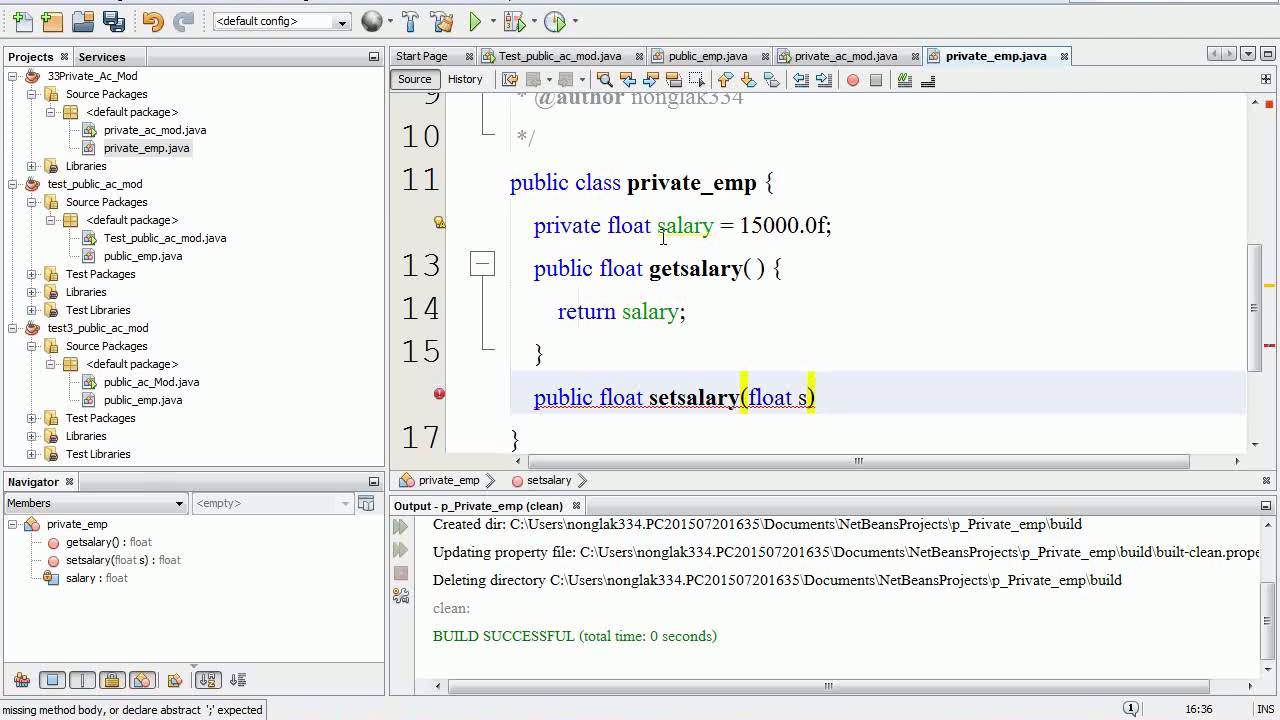Click the Save All toolbar icon
The width and height of the screenshot is (1280, 720).
(x=114, y=21)
